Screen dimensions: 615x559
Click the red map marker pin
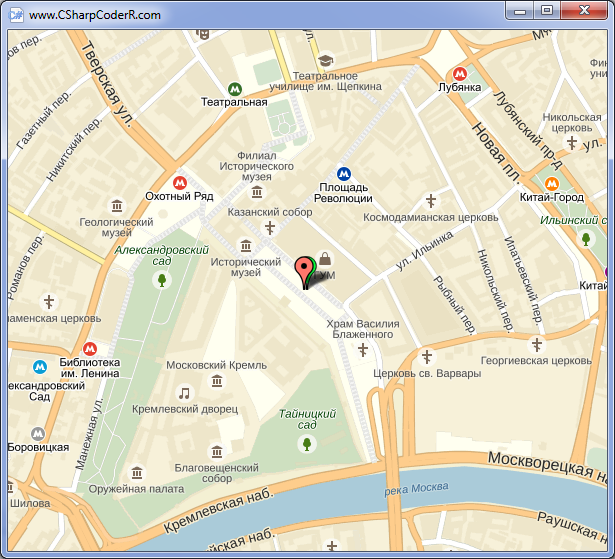[304, 272]
